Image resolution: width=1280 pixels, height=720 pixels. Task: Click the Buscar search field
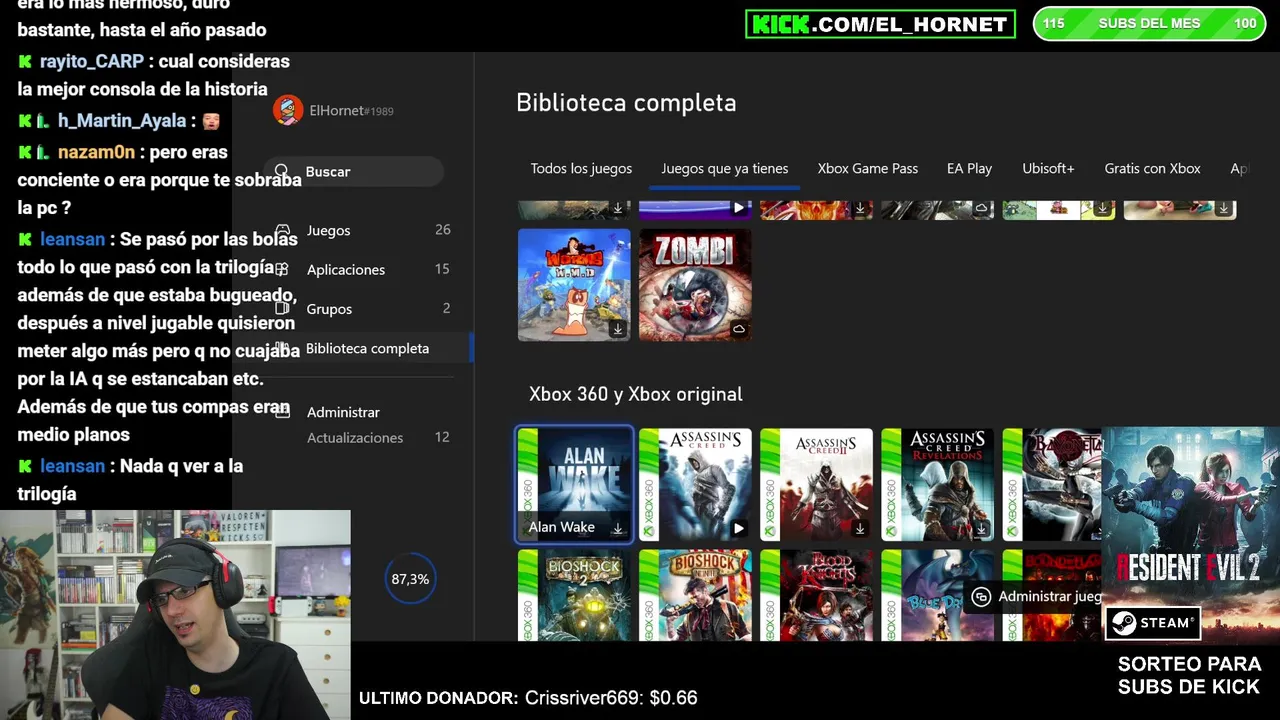tap(354, 172)
